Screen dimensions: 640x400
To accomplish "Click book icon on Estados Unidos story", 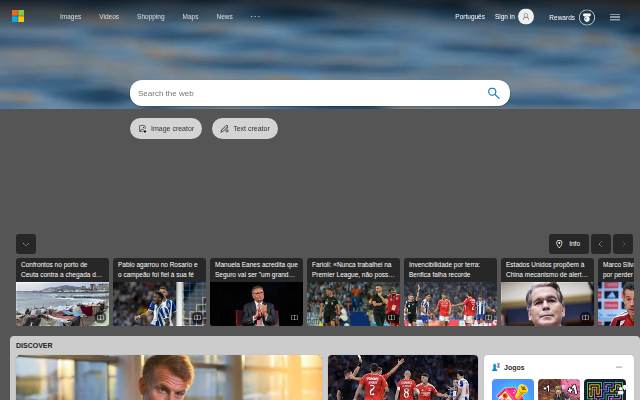I will [585, 317].
